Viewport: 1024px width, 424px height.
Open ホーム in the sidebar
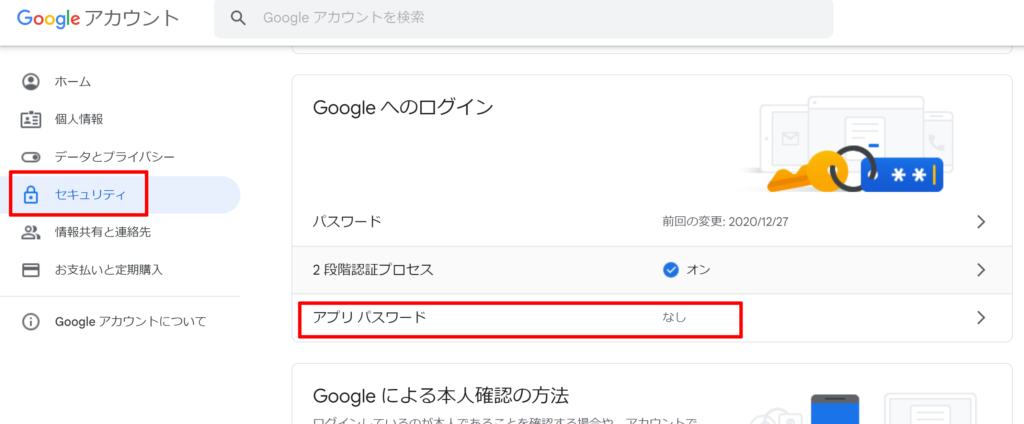[x=73, y=81]
